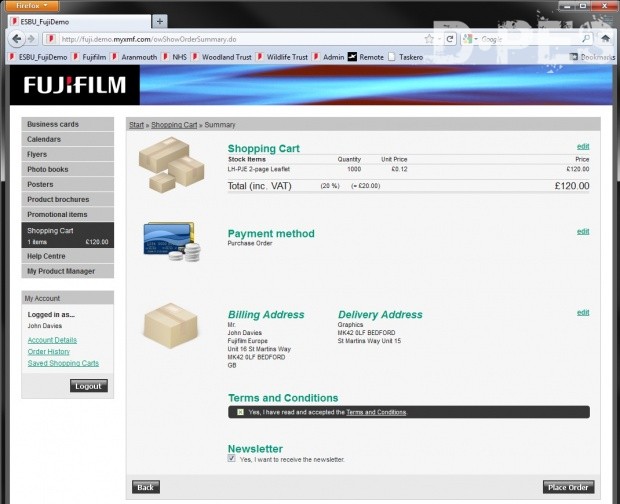This screenshot has width=620, height=504.
Task: Click the site favicon in the address bar
Action: (51, 39)
